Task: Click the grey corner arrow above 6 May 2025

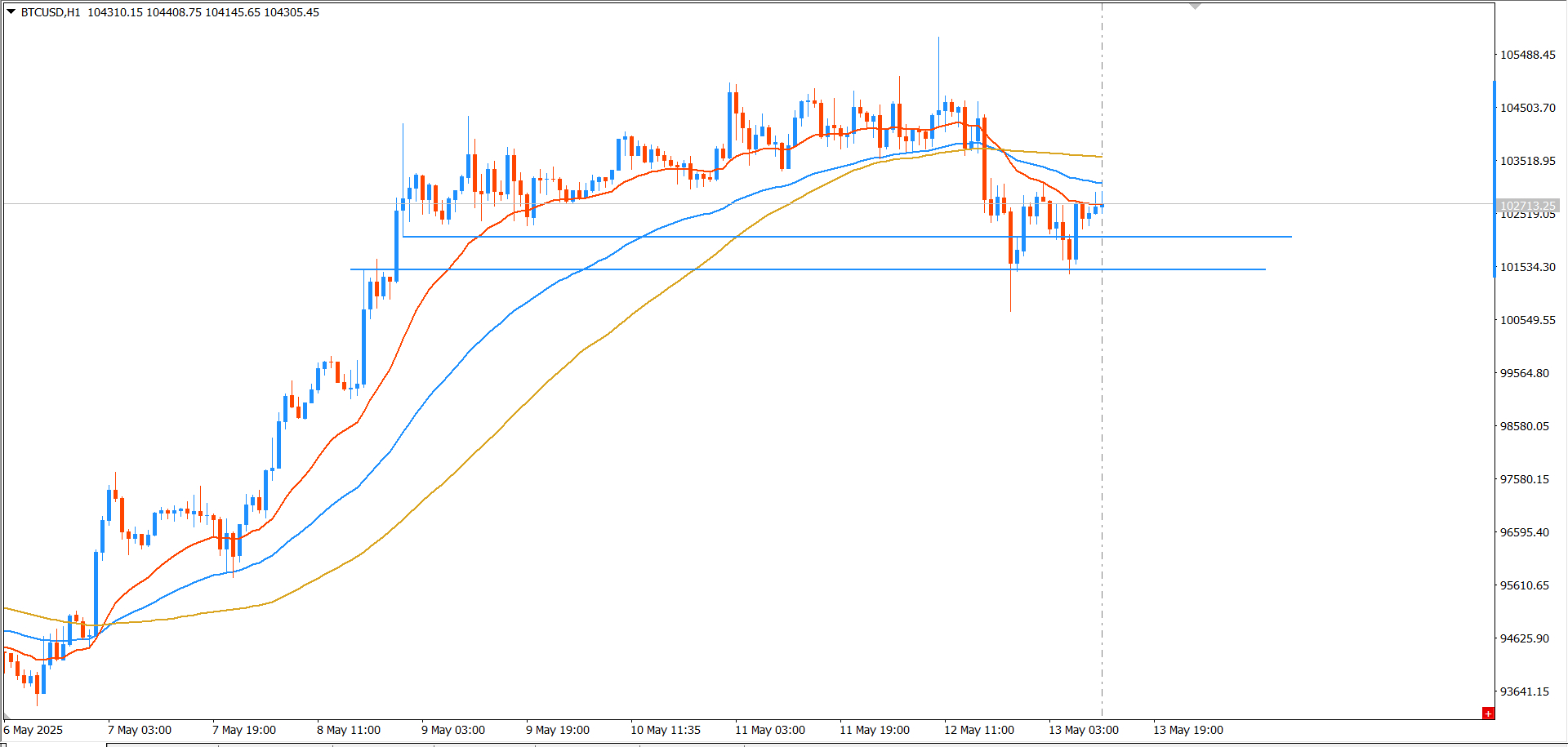Action: (7, 716)
